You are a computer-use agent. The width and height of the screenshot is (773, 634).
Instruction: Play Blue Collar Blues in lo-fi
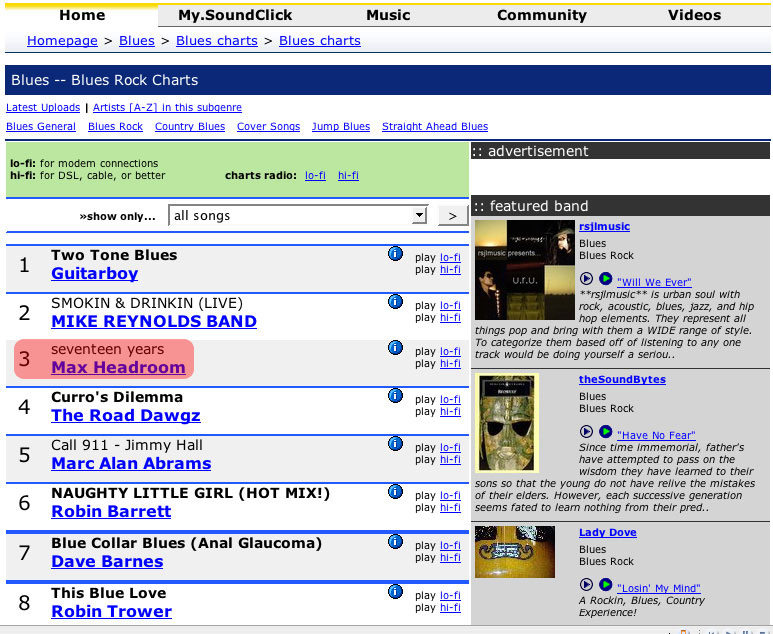(450, 545)
